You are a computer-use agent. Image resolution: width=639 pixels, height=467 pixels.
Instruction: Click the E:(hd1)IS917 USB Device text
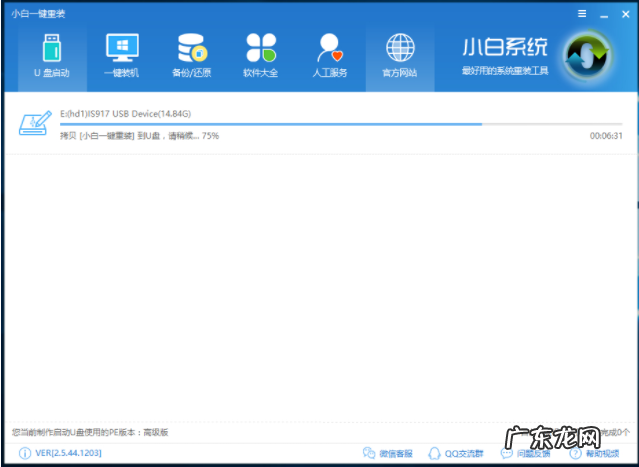[x=126, y=114]
